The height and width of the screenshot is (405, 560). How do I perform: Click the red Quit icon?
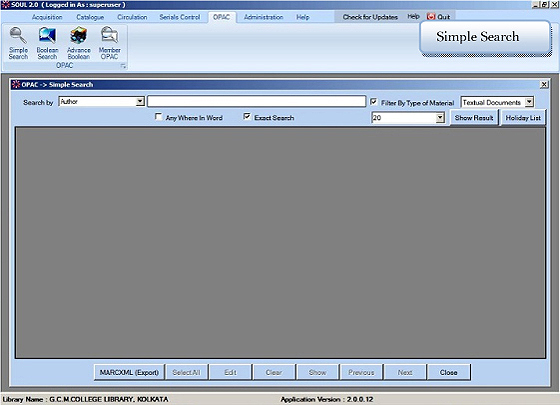point(431,16)
